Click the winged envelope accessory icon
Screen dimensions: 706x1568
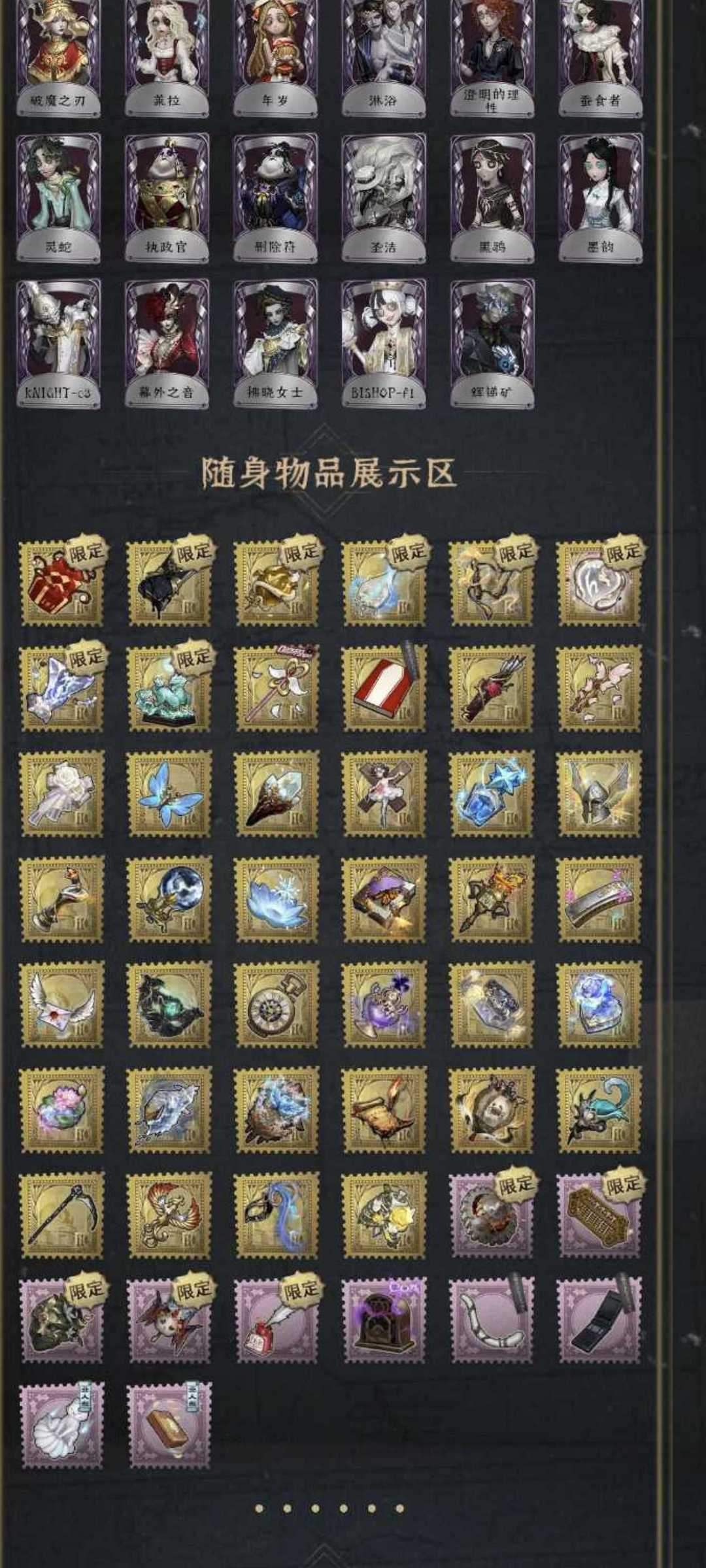(62, 1004)
